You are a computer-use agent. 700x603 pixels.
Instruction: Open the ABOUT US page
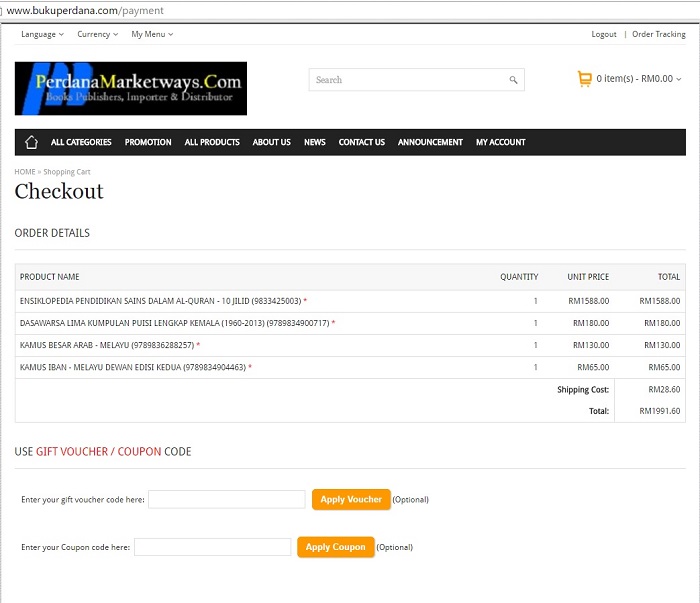pyautogui.click(x=271, y=142)
